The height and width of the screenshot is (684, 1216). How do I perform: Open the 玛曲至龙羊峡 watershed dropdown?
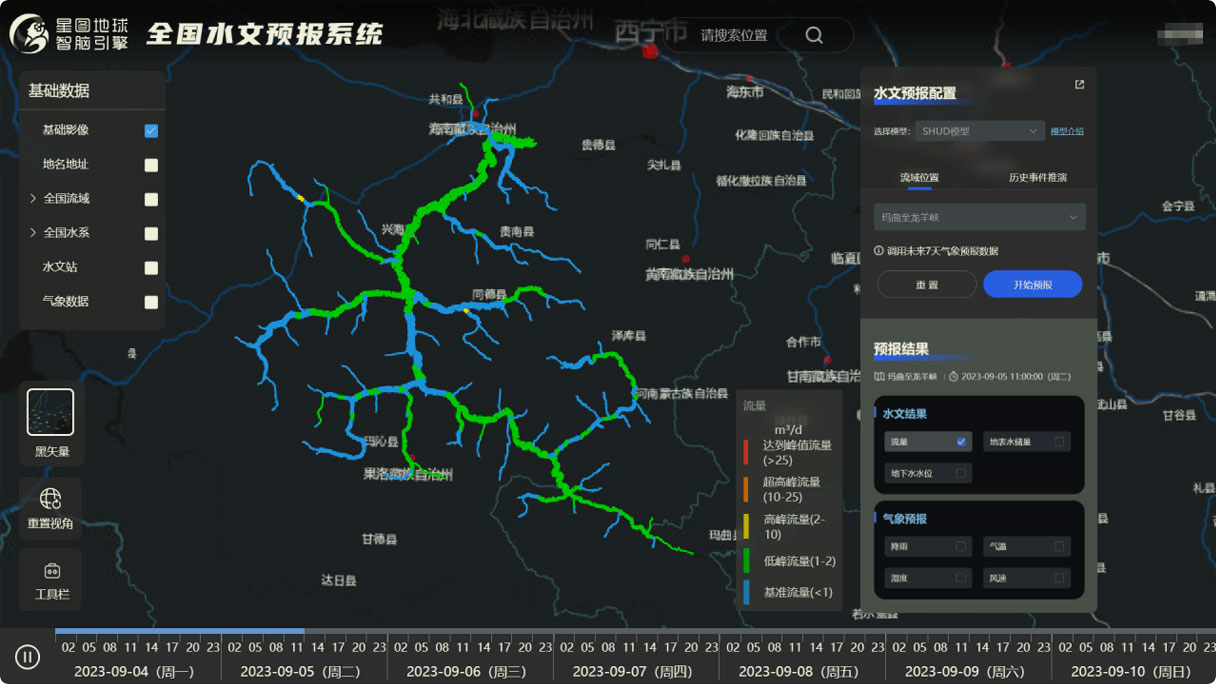point(978,217)
